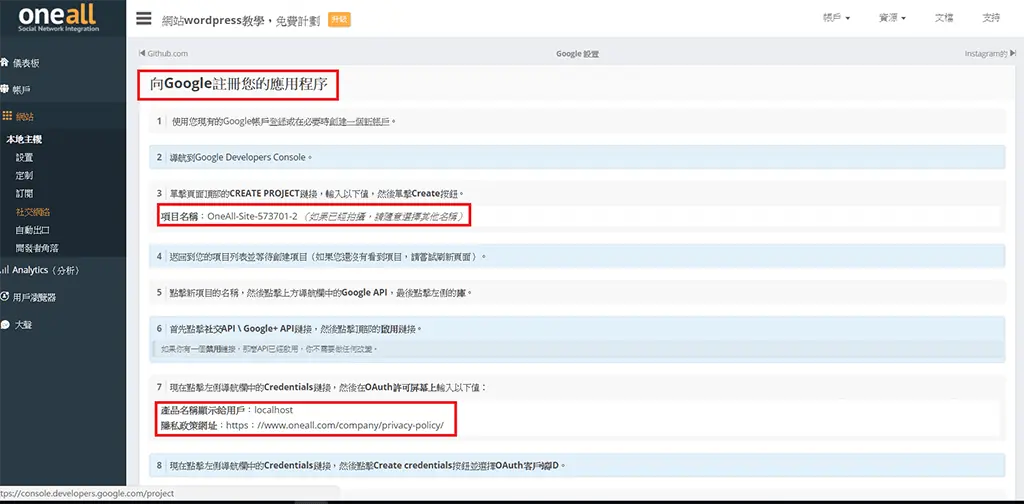Click the Analytics bar chart icon
Image resolution: width=1024 pixels, height=504 pixels.
[x=4, y=270]
